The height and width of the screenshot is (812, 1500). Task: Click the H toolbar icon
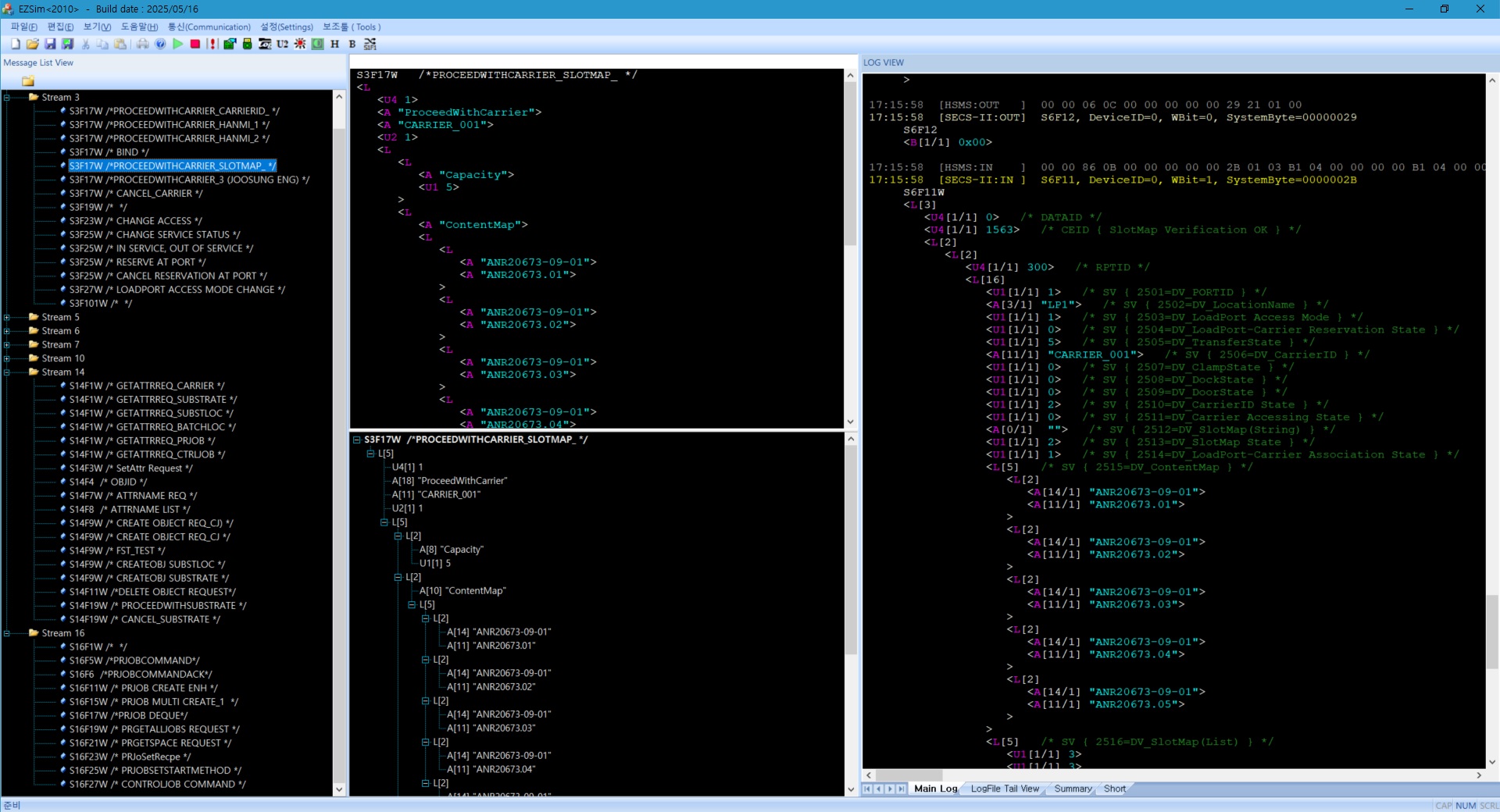(334, 44)
